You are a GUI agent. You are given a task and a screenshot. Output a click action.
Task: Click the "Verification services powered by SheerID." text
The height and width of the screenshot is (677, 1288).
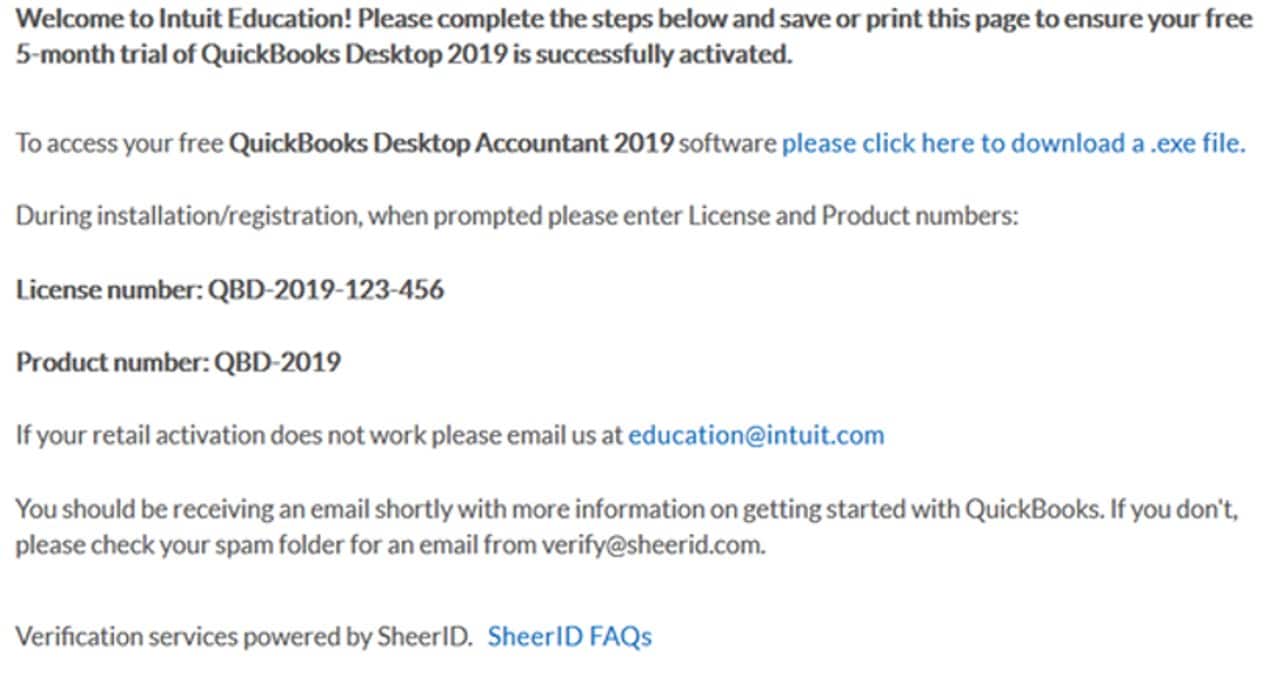(x=244, y=637)
